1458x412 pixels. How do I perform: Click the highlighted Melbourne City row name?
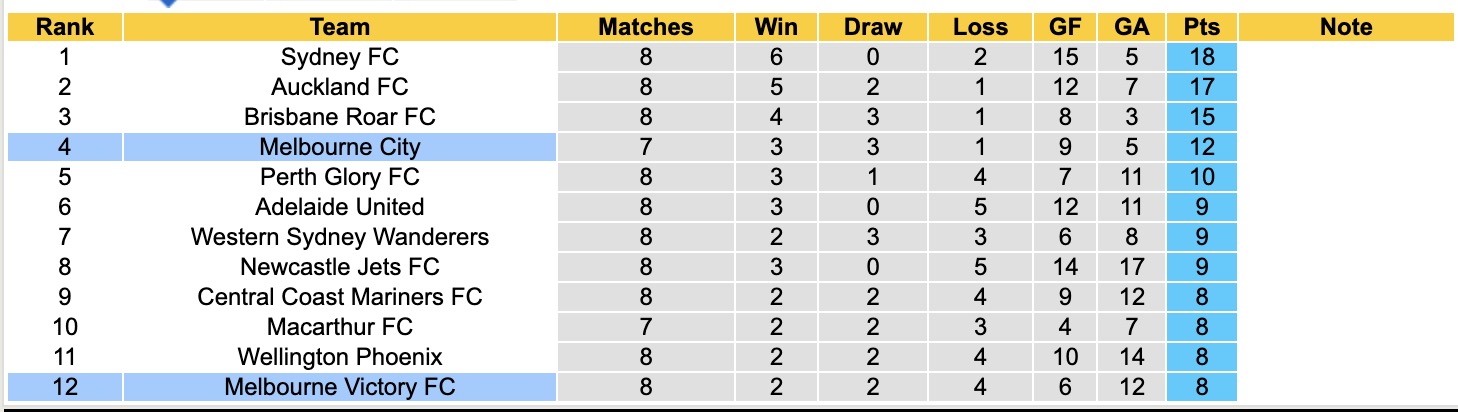pos(340,147)
